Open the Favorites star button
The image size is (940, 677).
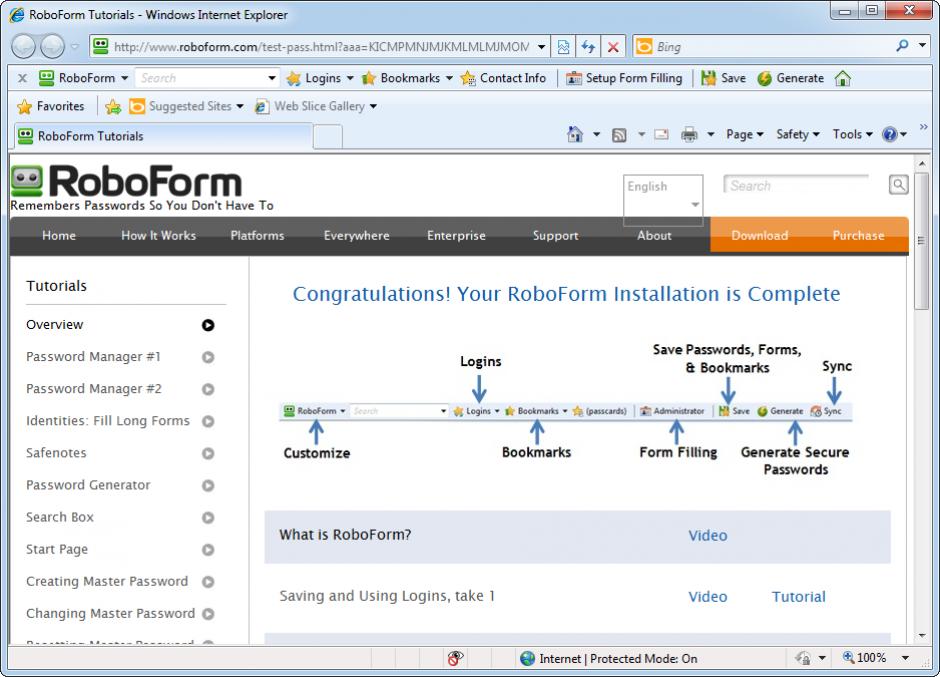[x=50, y=106]
